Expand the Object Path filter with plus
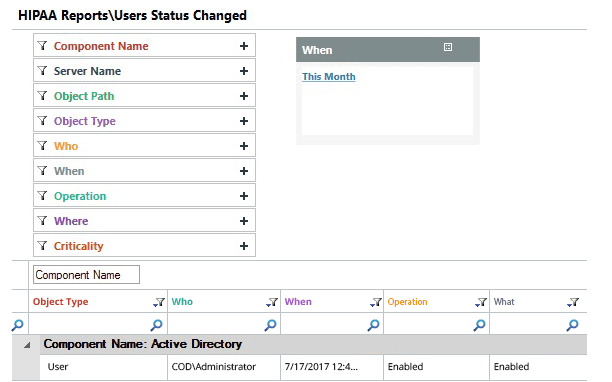 [244, 96]
